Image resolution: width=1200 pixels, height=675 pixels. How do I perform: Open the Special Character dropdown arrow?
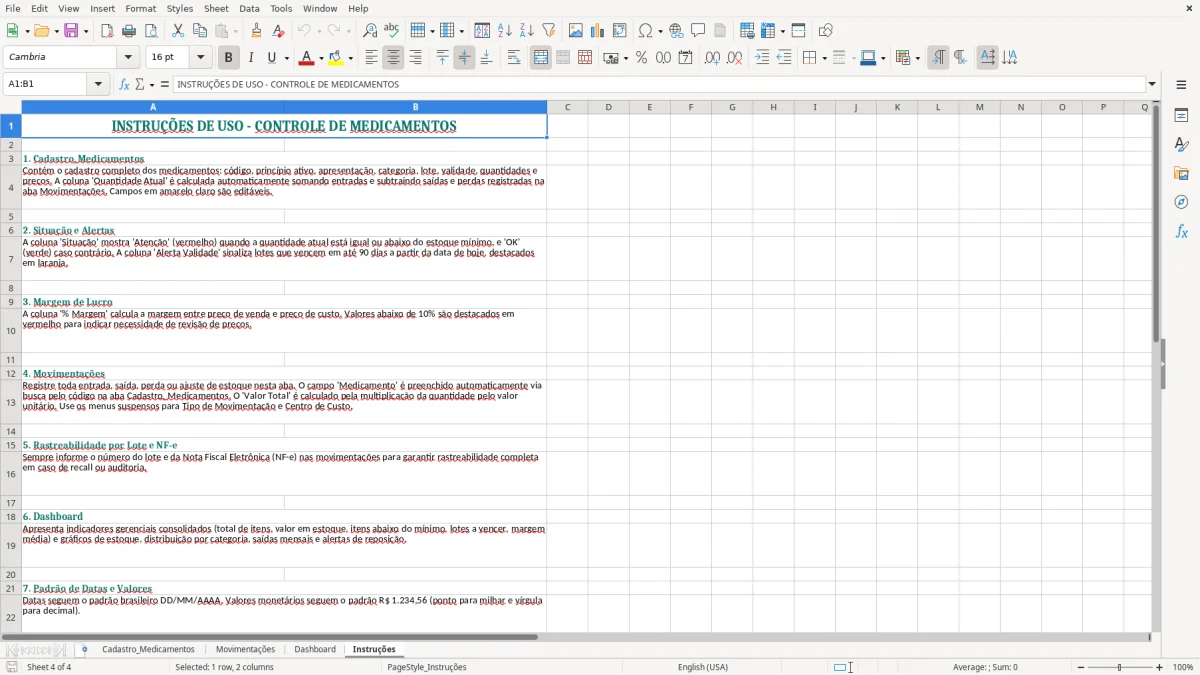point(661,32)
